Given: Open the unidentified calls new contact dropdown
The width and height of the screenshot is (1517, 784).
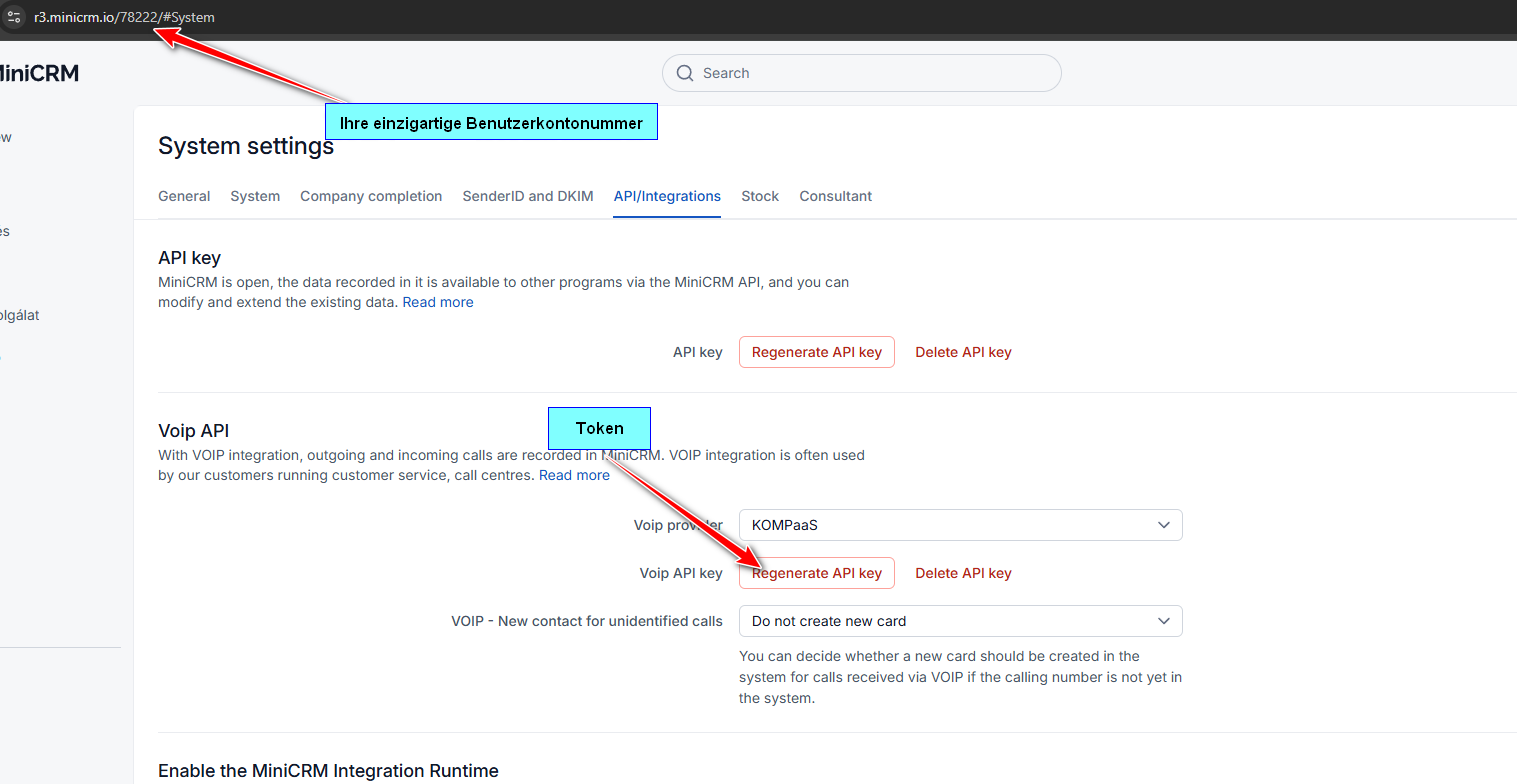Looking at the screenshot, I should click(960, 621).
